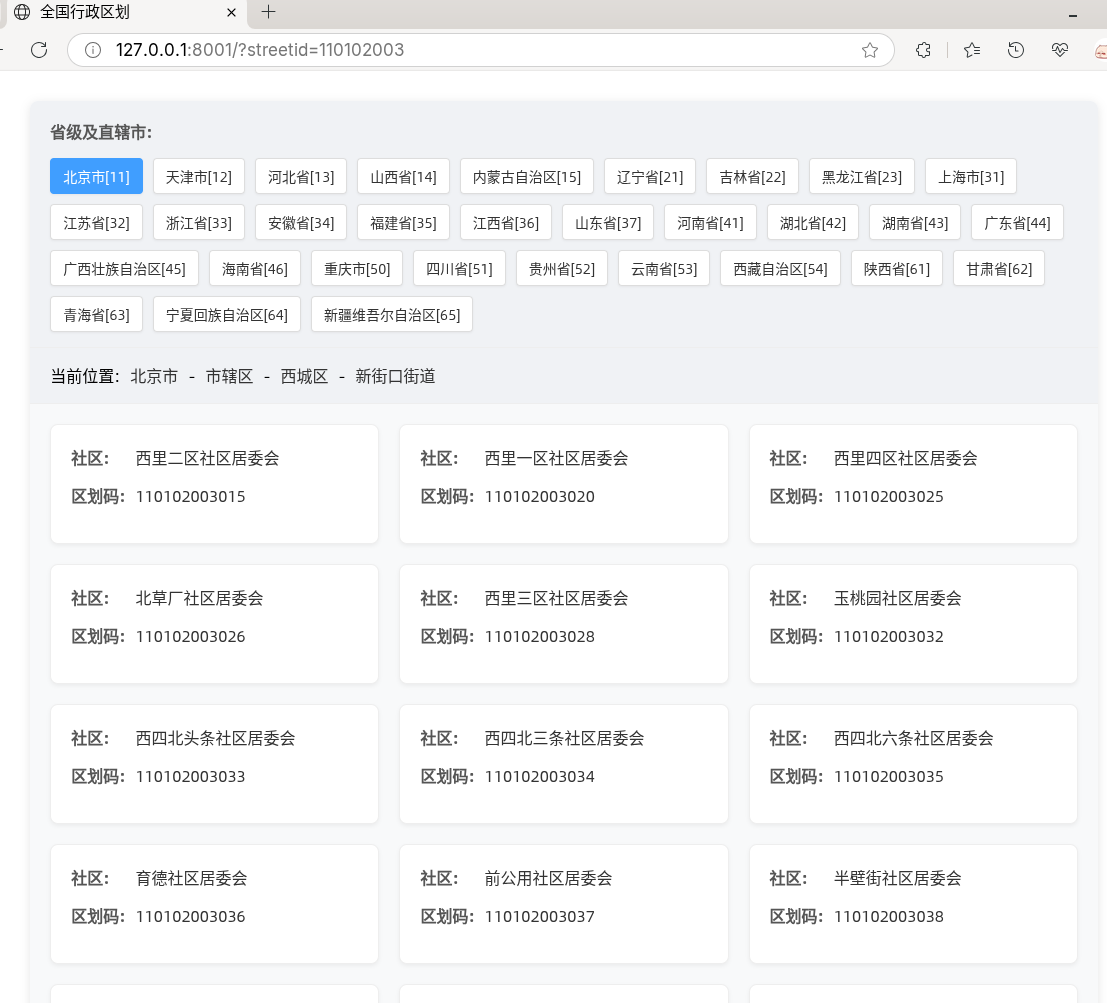Click 西城区 in the current location breadcrumb
Screen dimensions: 1107x1003
coord(304,377)
